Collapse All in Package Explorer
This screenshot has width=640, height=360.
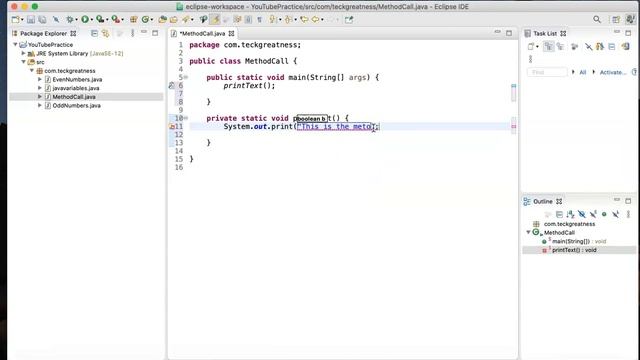94,33
